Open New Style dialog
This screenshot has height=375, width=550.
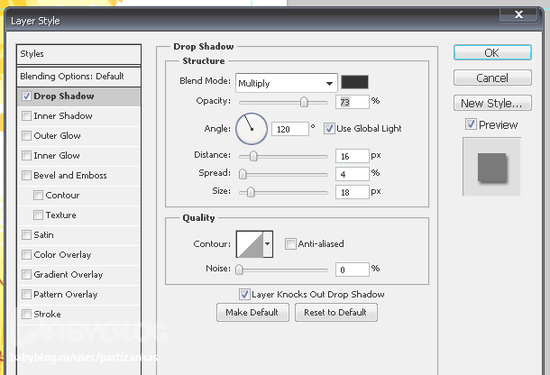pyautogui.click(x=492, y=103)
